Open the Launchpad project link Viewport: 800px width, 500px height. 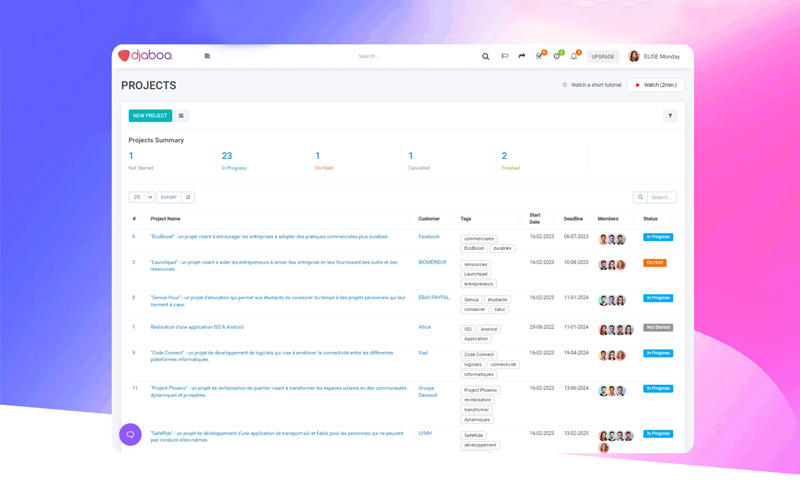[274, 265]
